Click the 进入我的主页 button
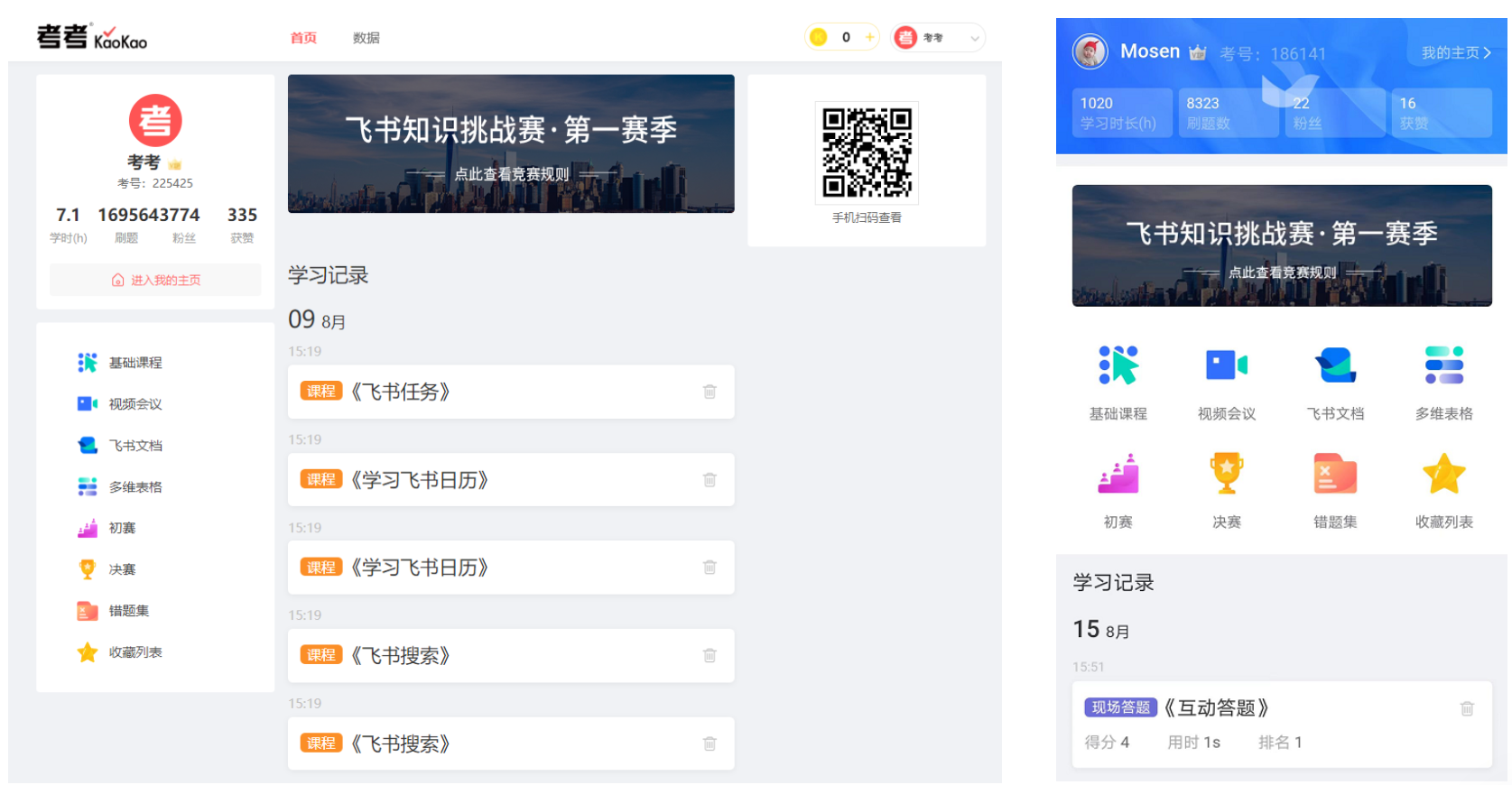 (x=155, y=280)
